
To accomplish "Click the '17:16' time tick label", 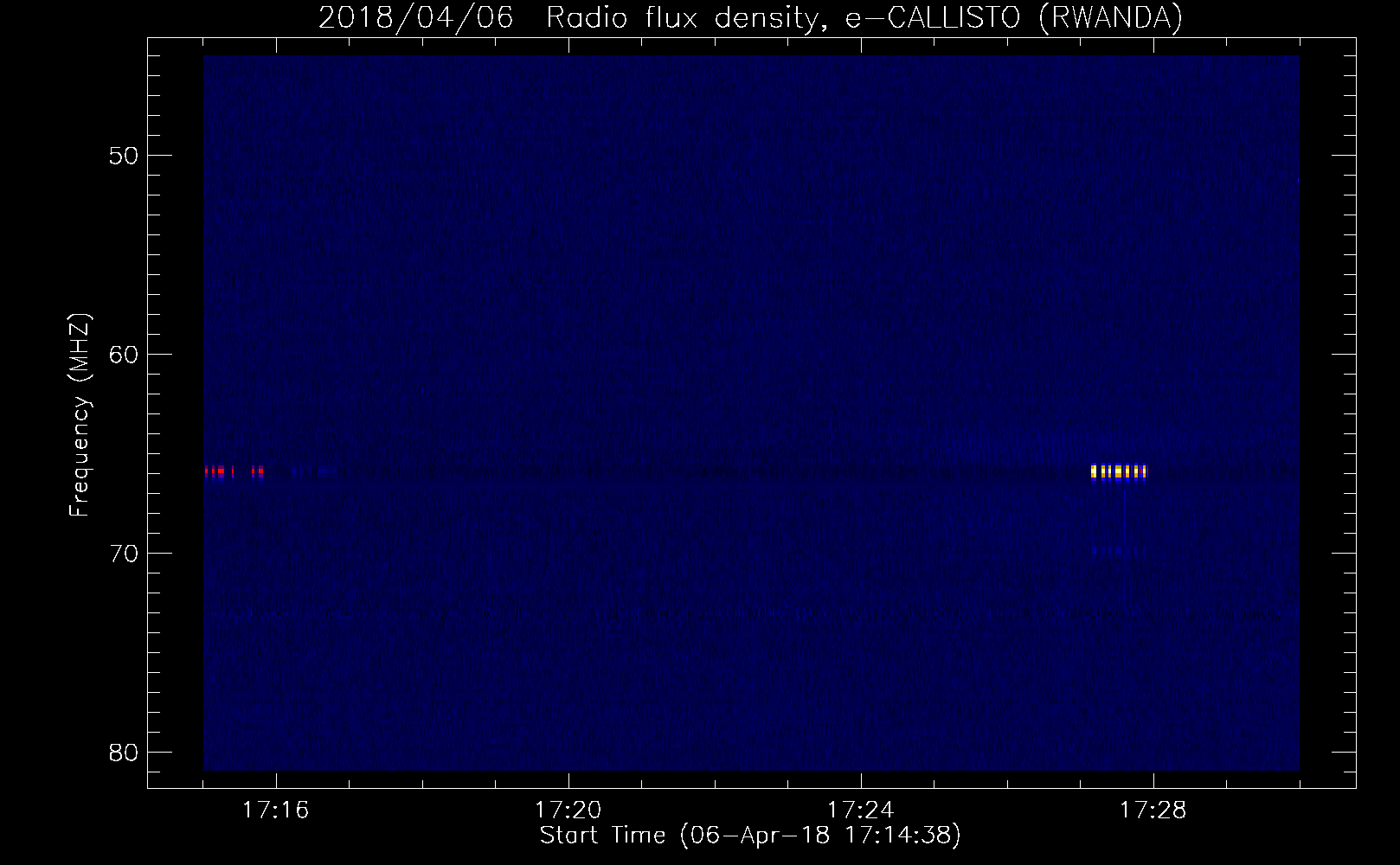I will coord(276,810).
